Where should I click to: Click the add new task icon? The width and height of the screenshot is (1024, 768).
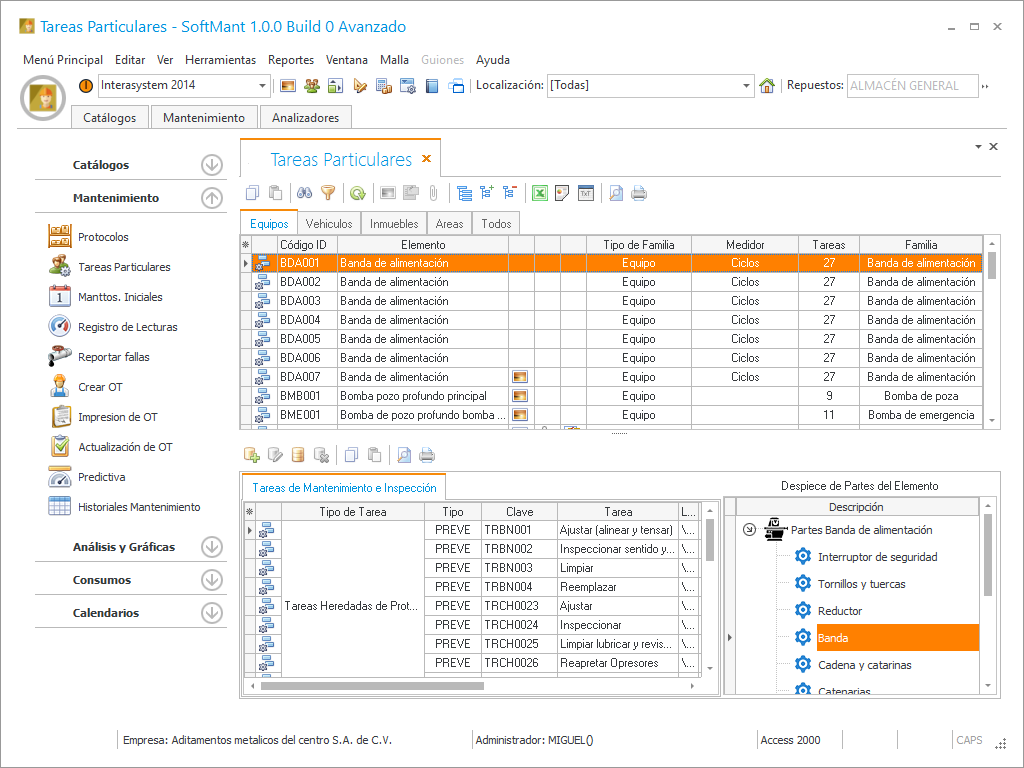coord(252,455)
